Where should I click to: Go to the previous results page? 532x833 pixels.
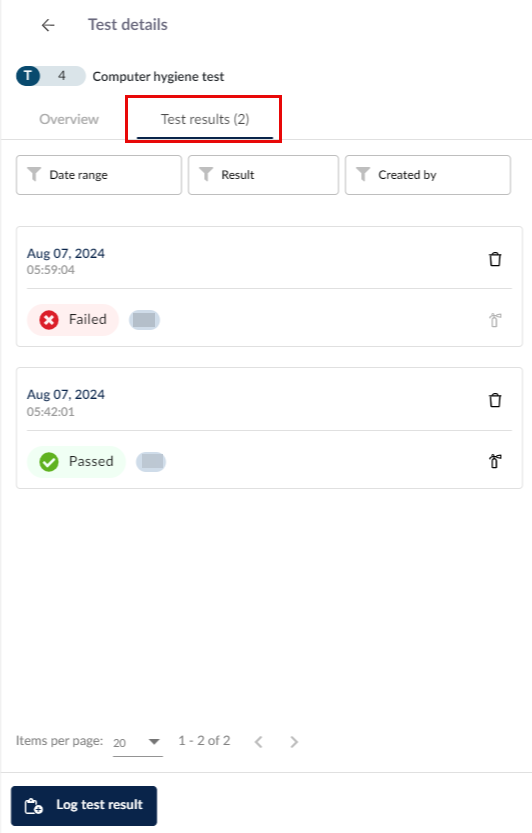coord(259,742)
